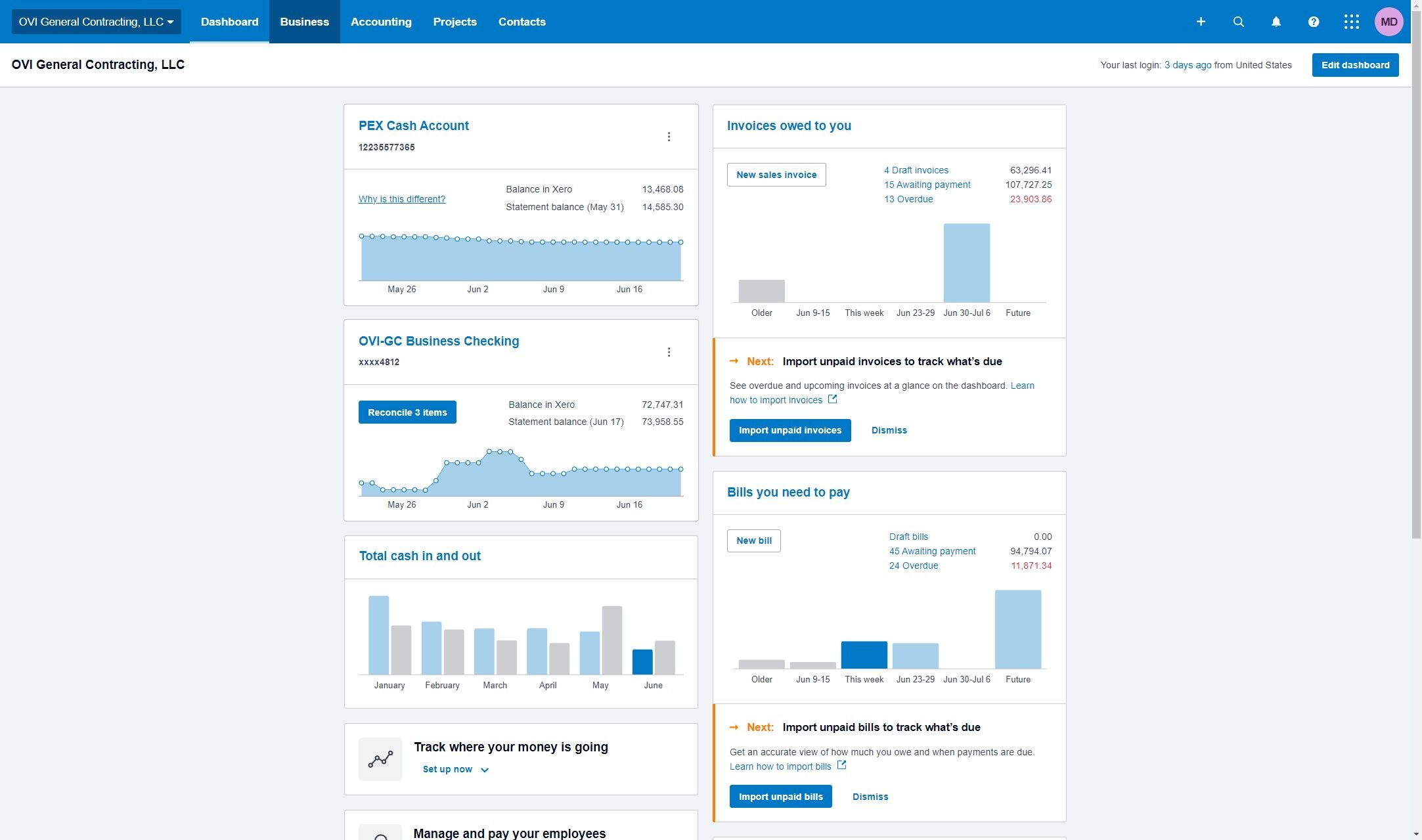Click the Reconcile 3 items button
This screenshot has height=840, width=1422.
tap(407, 412)
